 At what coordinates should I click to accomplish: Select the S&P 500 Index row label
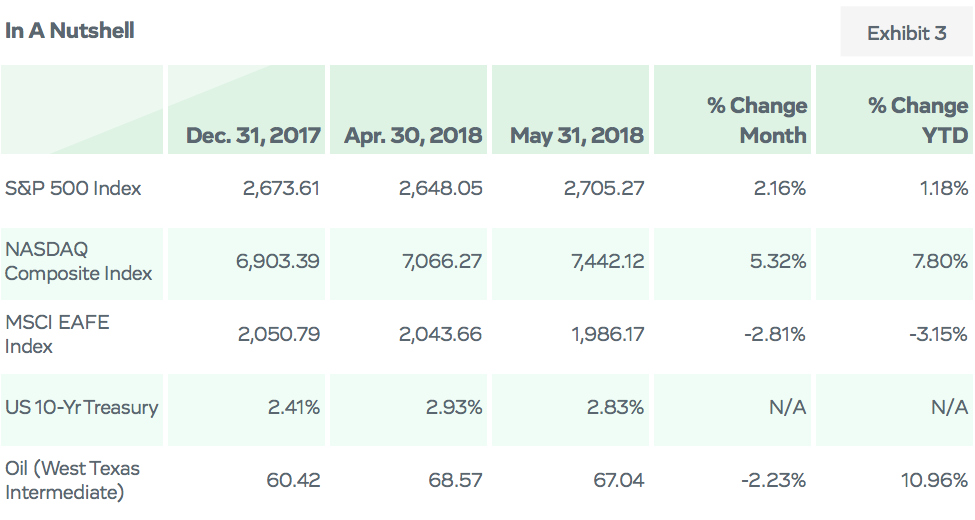pos(73,188)
